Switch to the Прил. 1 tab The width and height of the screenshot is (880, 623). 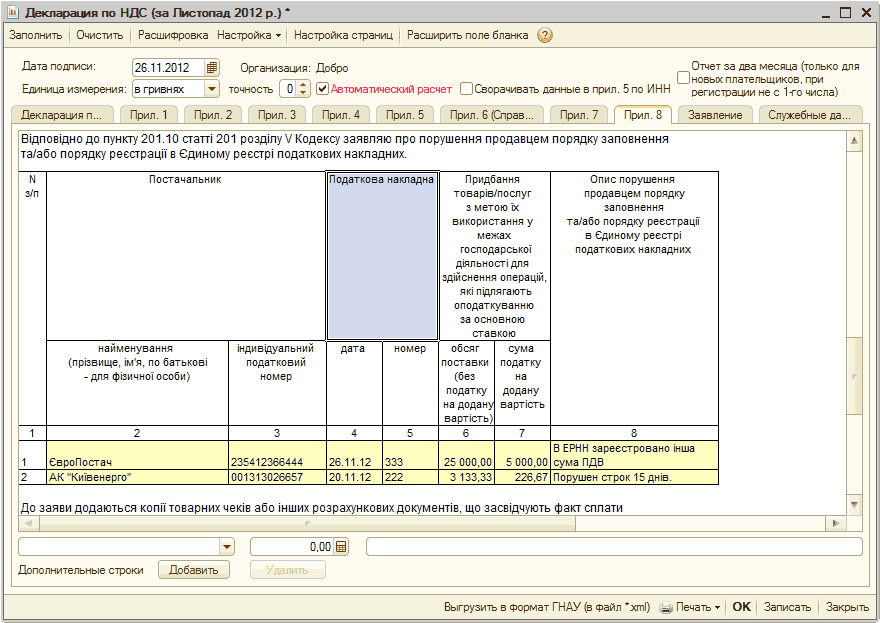coord(149,115)
